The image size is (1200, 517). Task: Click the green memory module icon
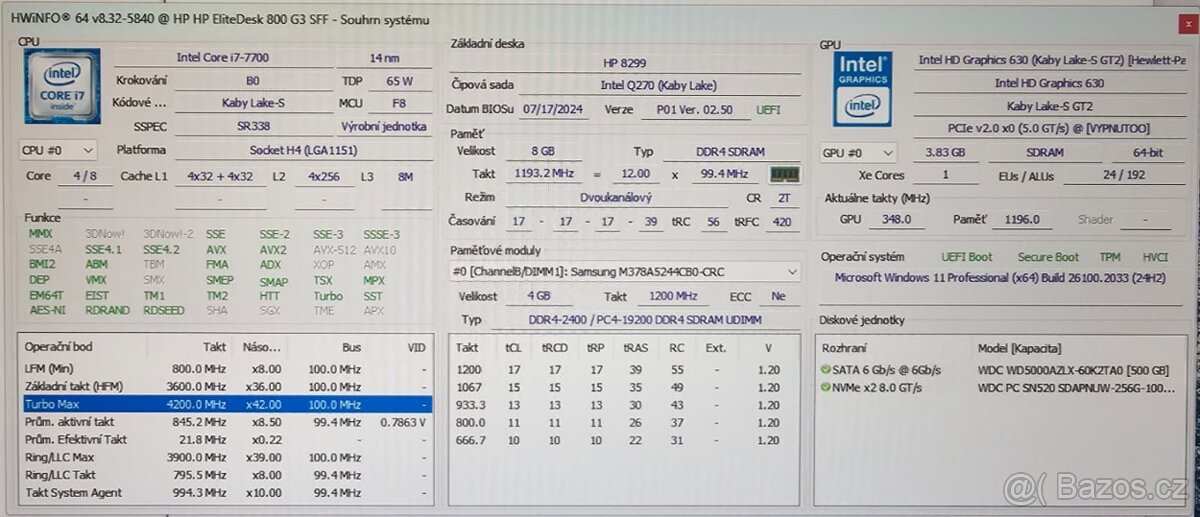pos(786,174)
